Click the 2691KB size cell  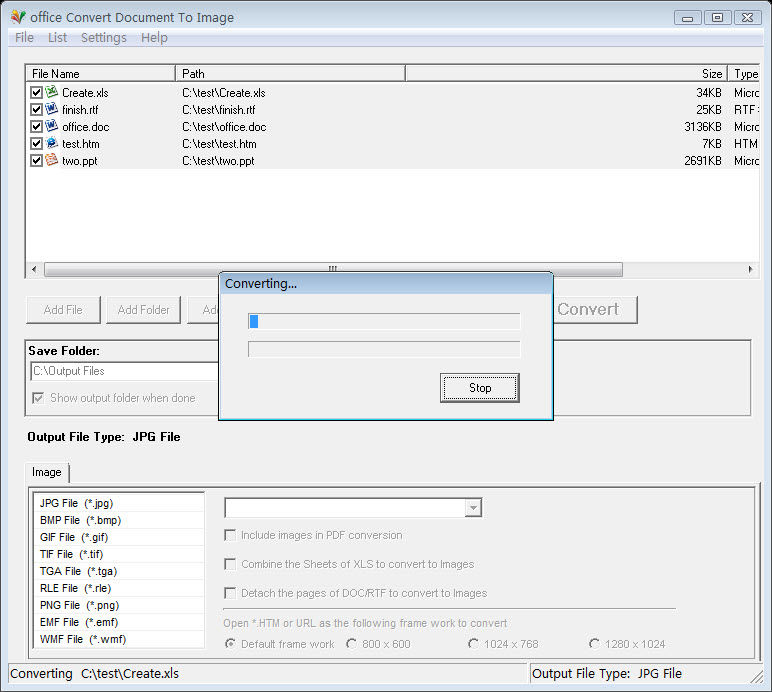(703, 161)
